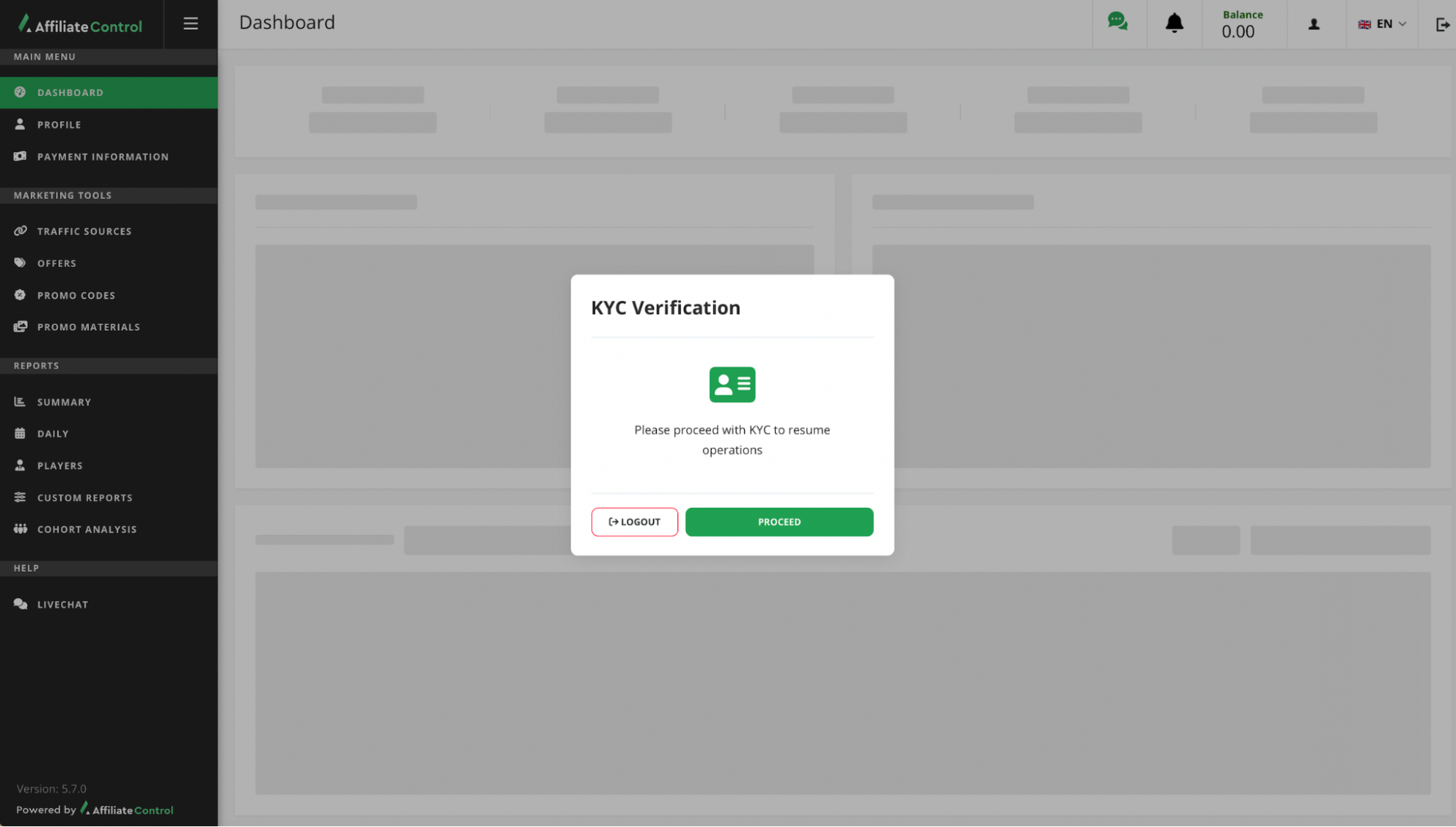Viewport: 1456px width, 827px height.
Task: Go to Payment Information page
Action: [103, 157]
